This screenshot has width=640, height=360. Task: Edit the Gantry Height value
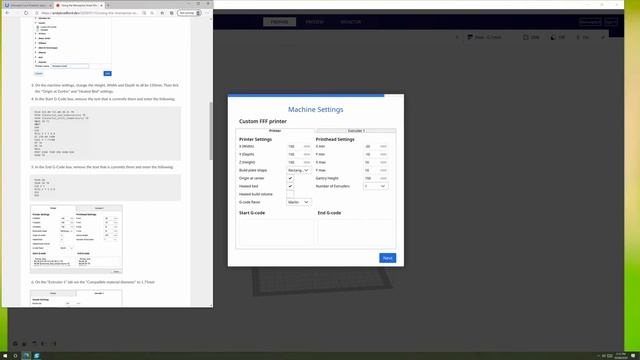pyautogui.click(x=375, y=178)
